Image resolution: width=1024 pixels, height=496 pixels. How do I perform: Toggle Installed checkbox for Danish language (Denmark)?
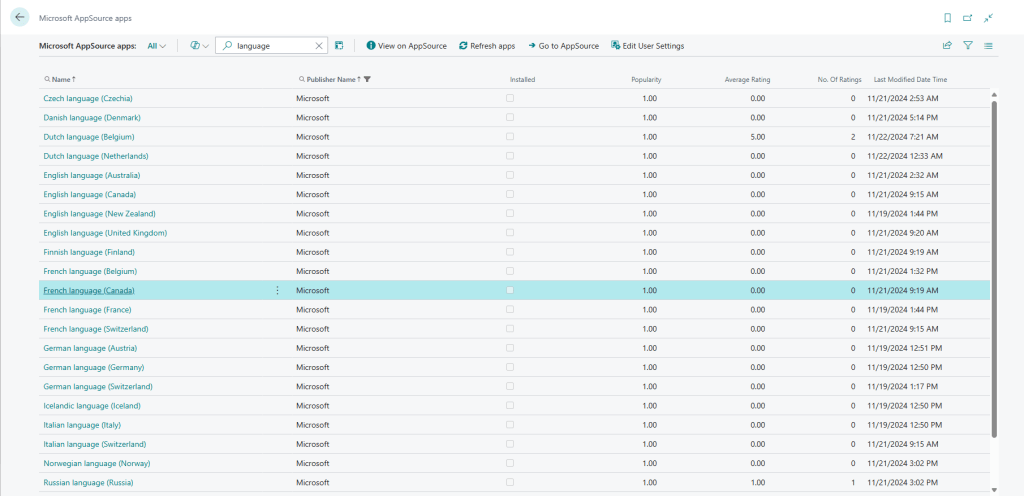509,117
